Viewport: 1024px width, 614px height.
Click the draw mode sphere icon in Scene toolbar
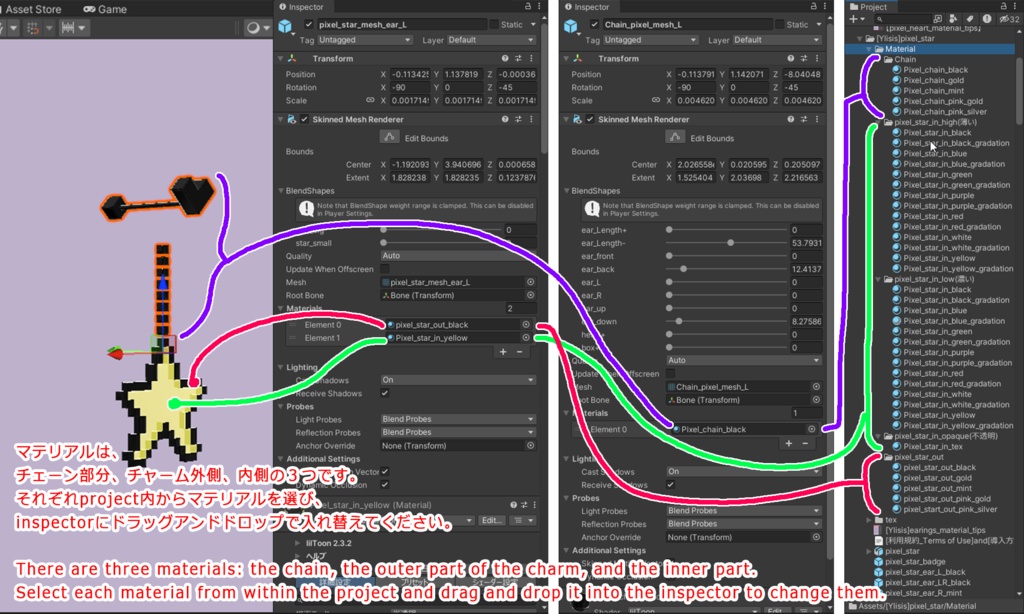pos(253,28)
